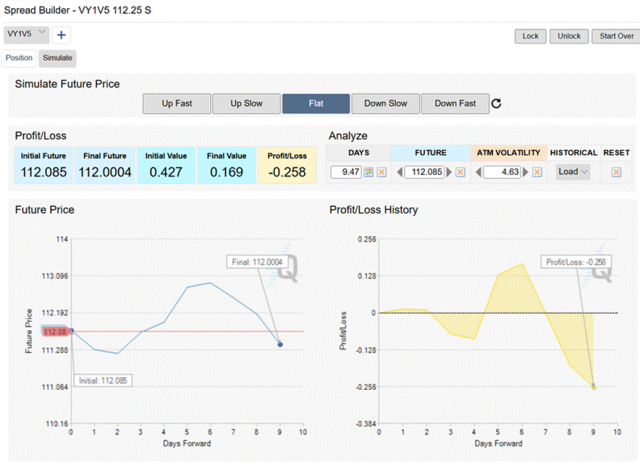Screen dimensions: 640x466
Task: Click the Reset column X icon
Action: (616, 172)
